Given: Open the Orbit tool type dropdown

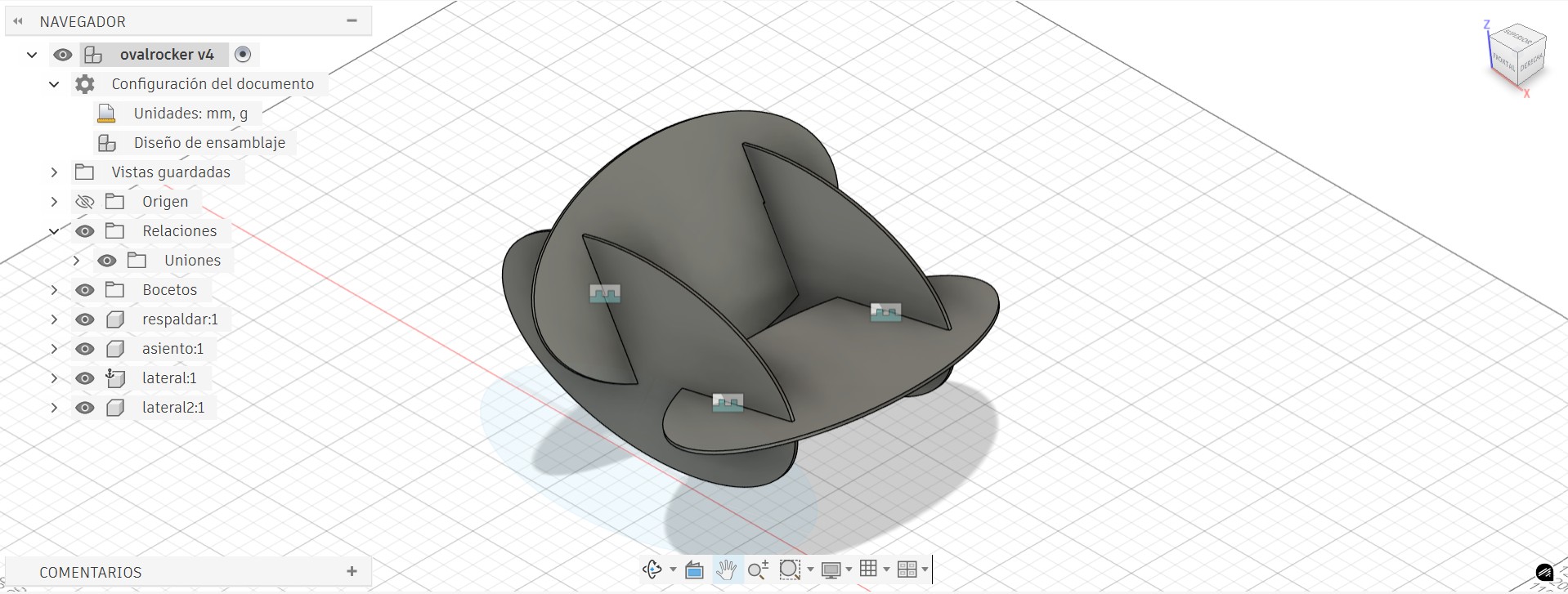Looking at the screenshot, I should tap(673, 569).
